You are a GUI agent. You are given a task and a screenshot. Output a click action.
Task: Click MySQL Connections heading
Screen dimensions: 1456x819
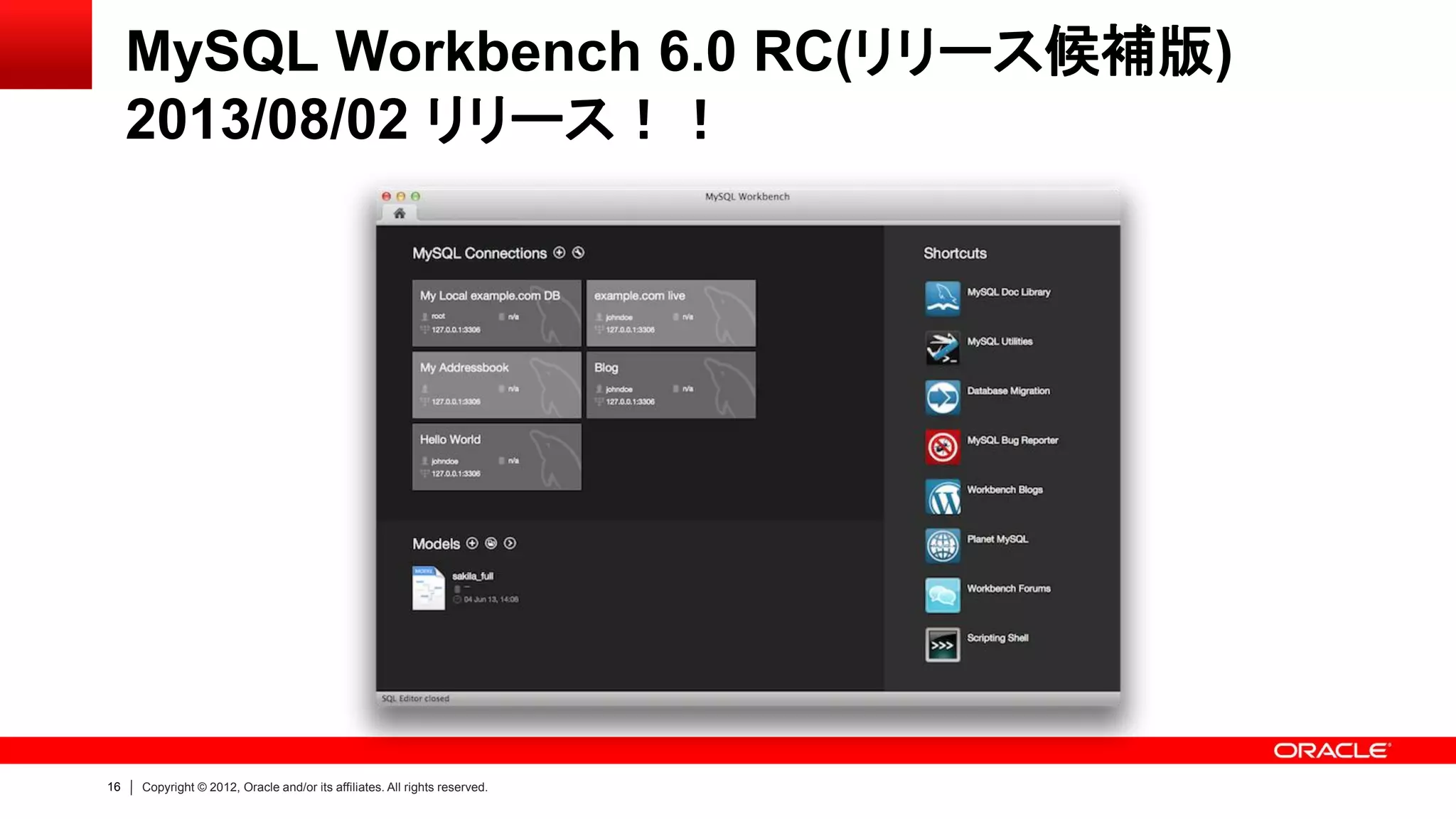point(480,253)
